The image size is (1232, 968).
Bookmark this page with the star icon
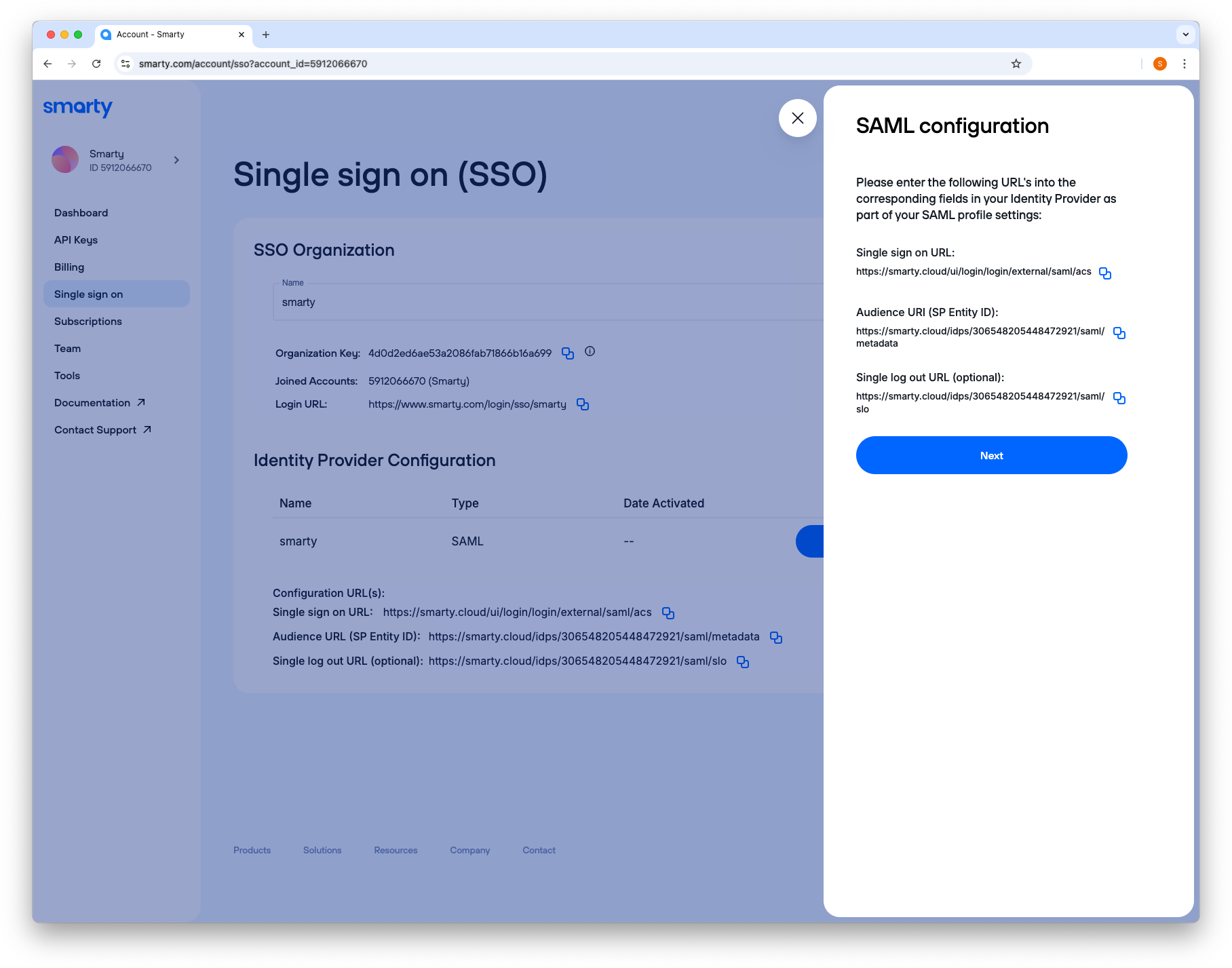click(x=1016, y=64)
